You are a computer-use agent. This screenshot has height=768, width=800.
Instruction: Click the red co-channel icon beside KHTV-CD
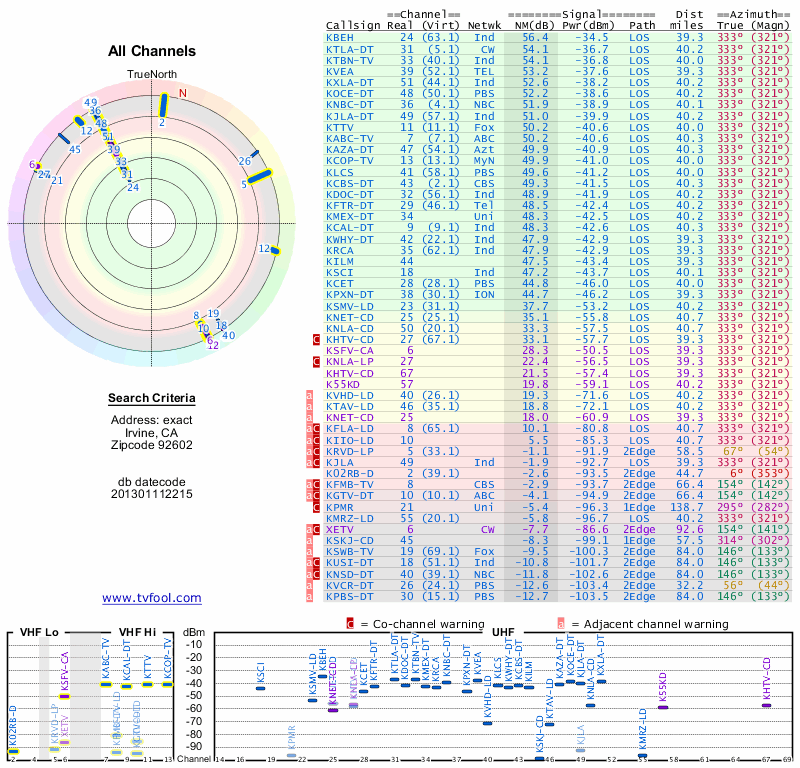316,339
